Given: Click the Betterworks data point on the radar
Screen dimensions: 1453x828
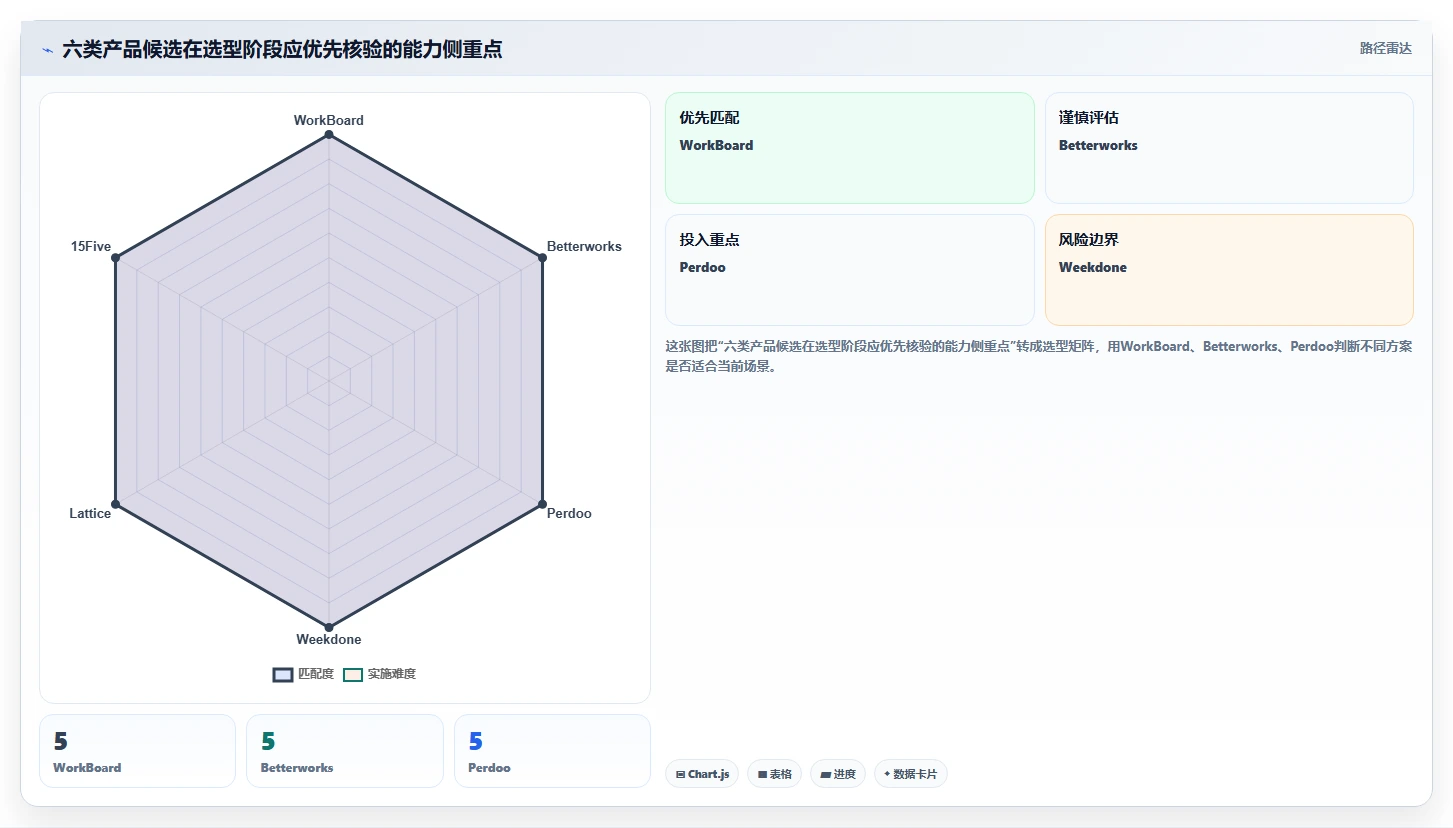Looking at the screenshot, I should pyautogui.click(x=542, y=258).
